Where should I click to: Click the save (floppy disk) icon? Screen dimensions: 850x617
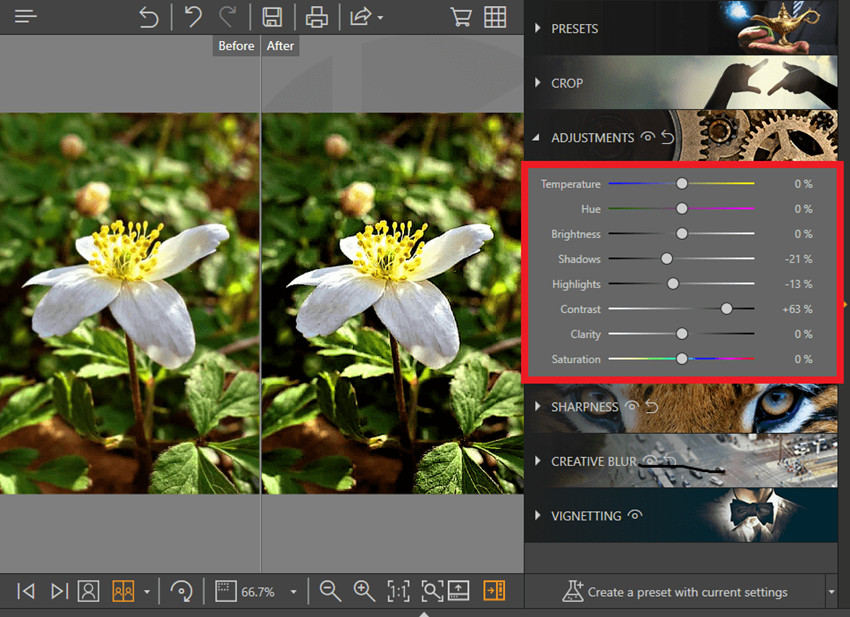(271, 17)
